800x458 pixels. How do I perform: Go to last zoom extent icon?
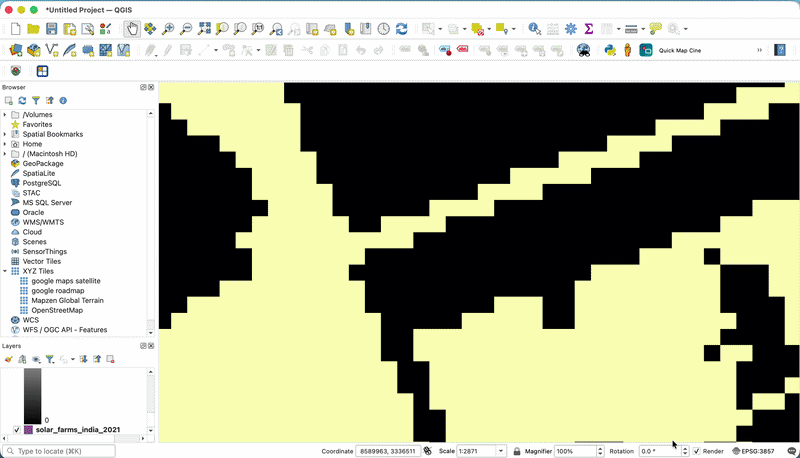tap(276, 29)
